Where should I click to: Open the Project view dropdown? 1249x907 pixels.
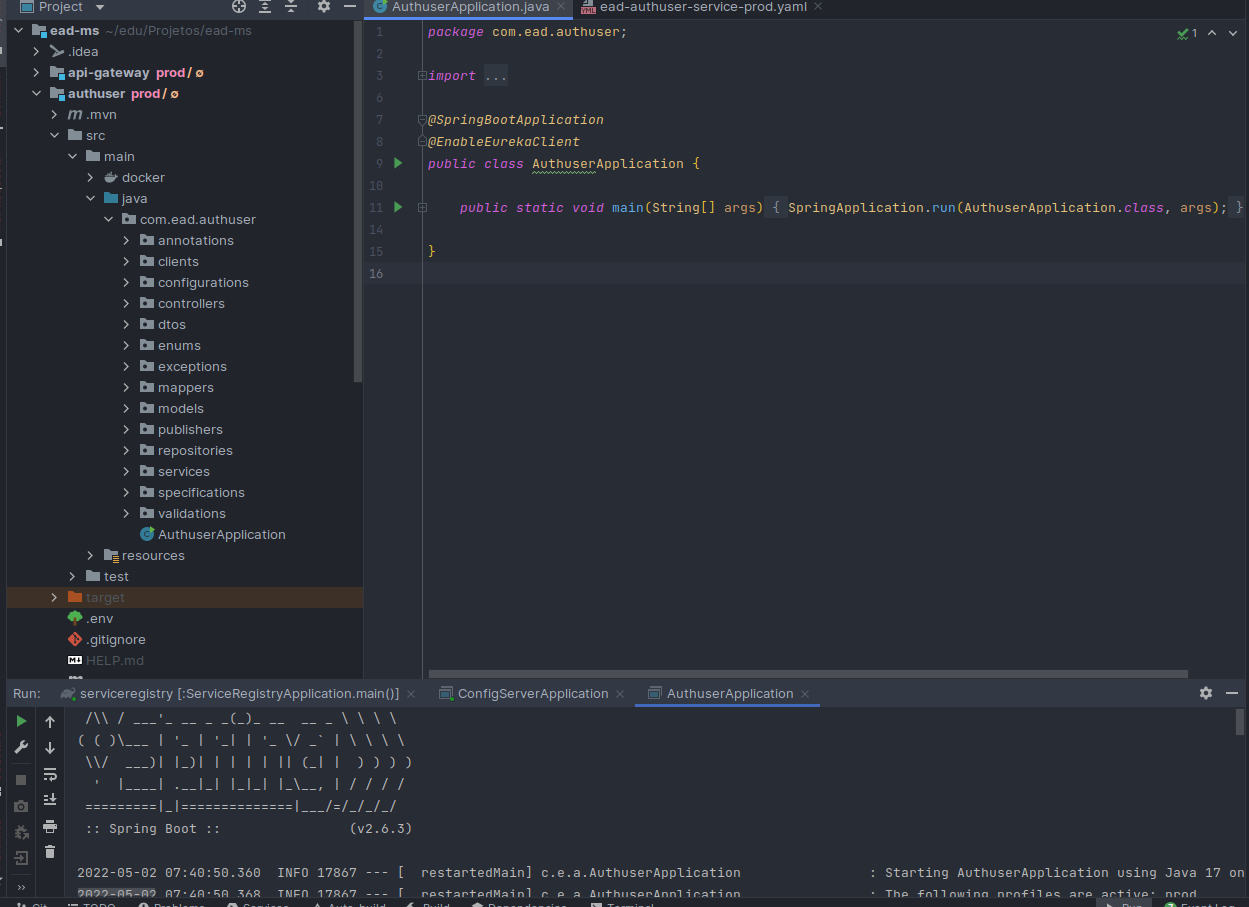(100, 7)
